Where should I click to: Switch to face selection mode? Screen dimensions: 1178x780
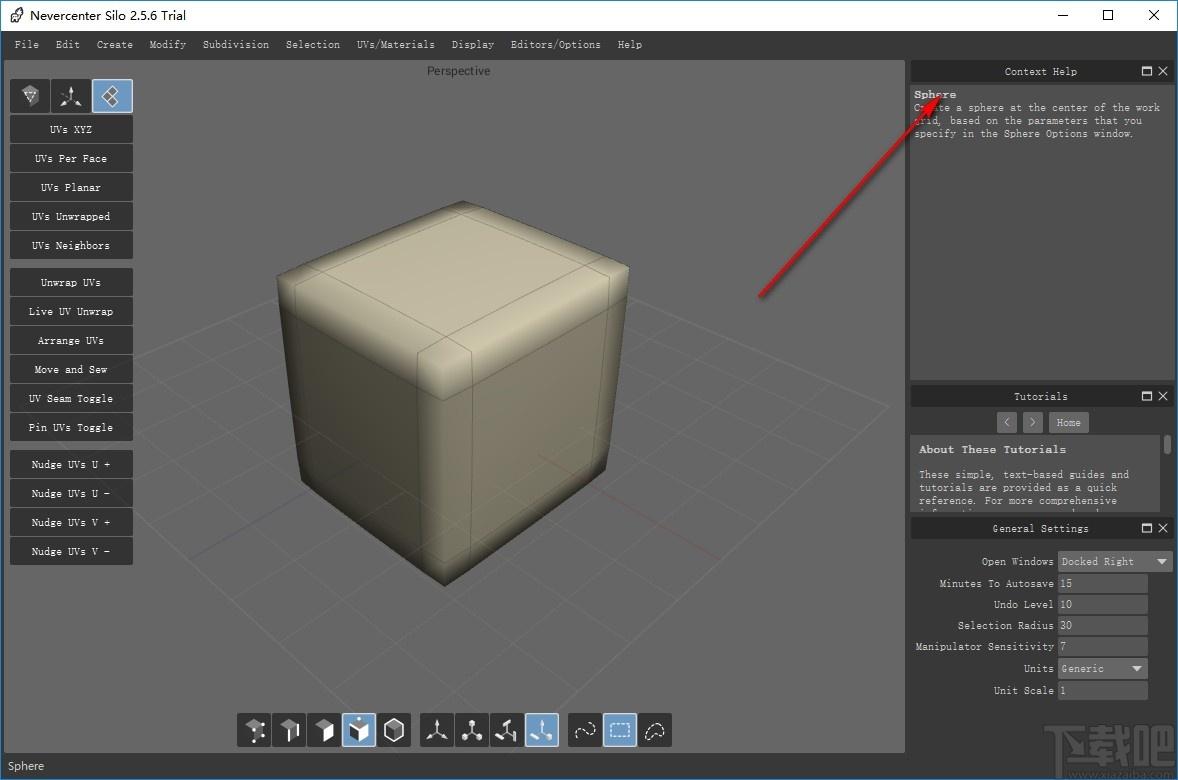(325, 730)
